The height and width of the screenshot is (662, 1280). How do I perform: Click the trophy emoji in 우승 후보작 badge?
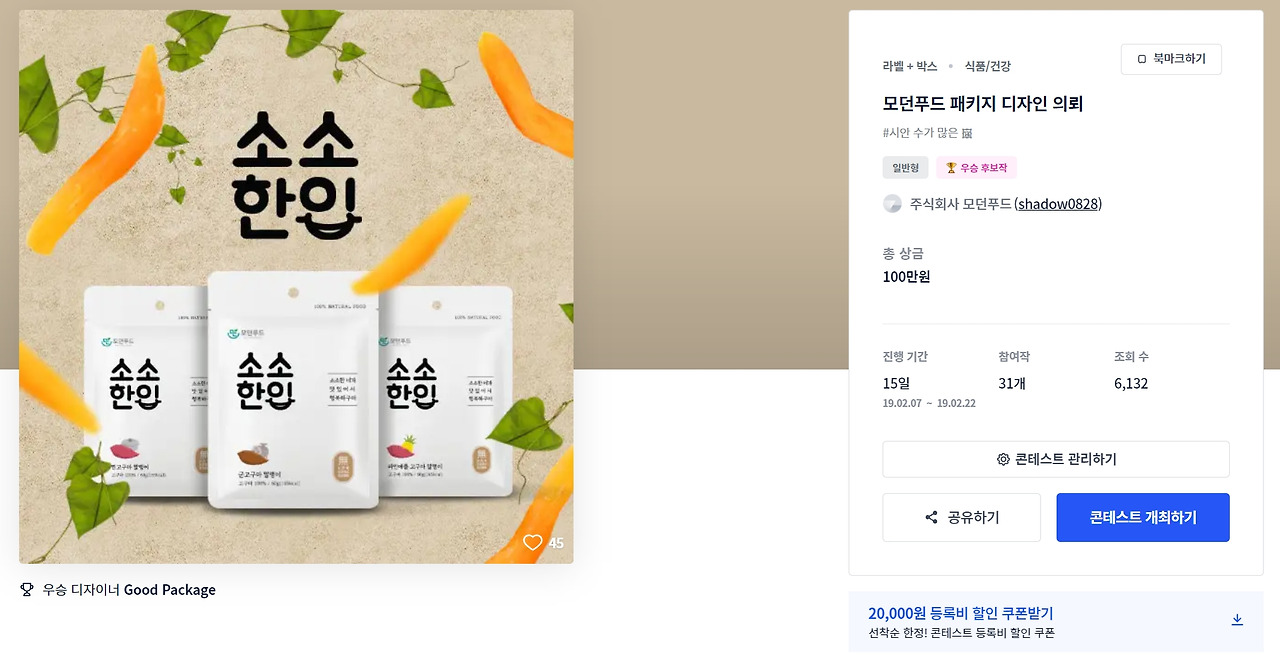pyautogui.click(x=951, y=168)
